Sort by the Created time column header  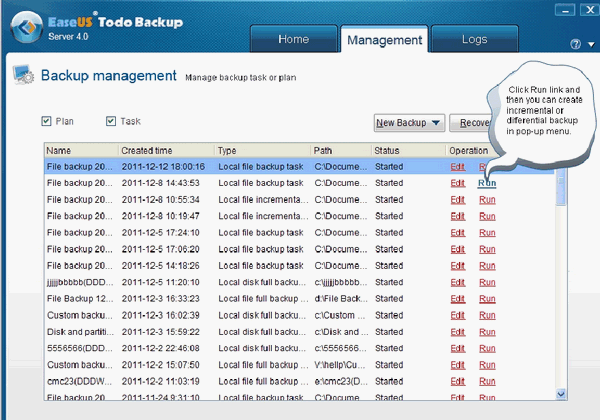[x=166, y=151]
